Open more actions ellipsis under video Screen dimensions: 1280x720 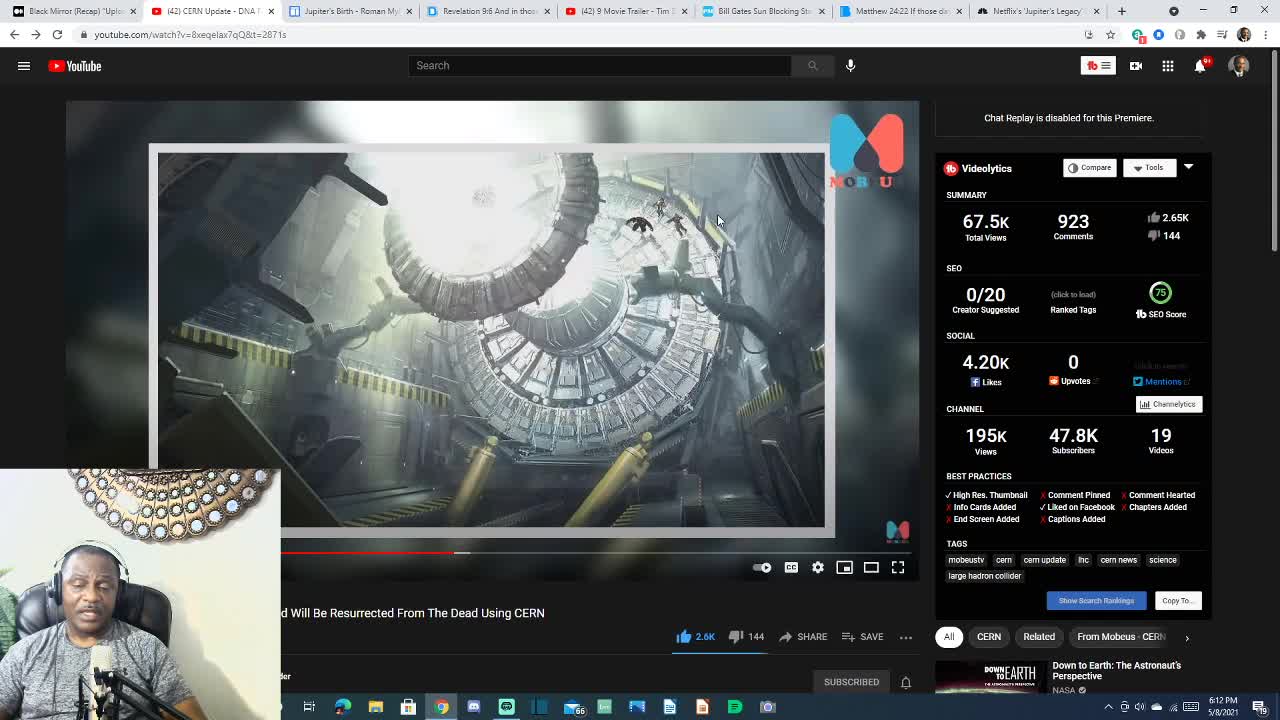pyautogui.click(x=906, y=637)
